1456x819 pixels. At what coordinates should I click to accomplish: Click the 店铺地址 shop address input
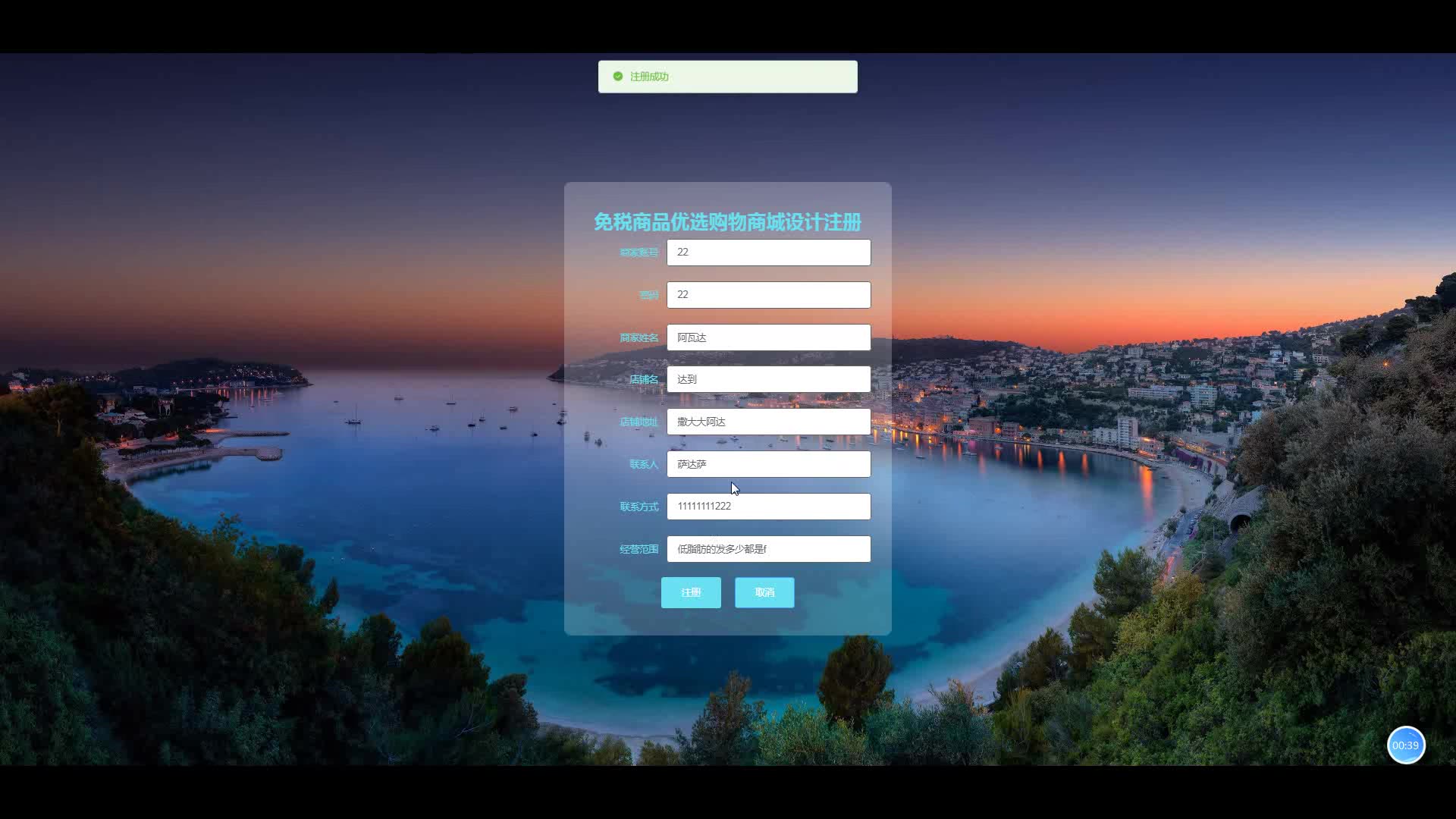point(768,422)
